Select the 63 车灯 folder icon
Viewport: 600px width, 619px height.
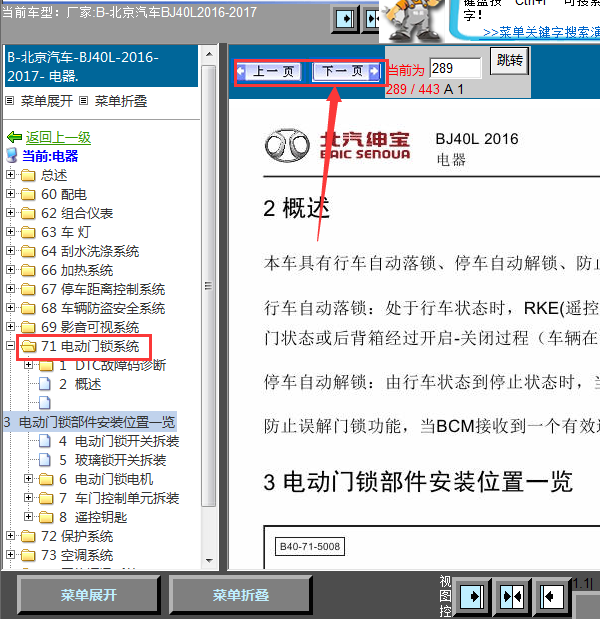(x=28, y=232)
